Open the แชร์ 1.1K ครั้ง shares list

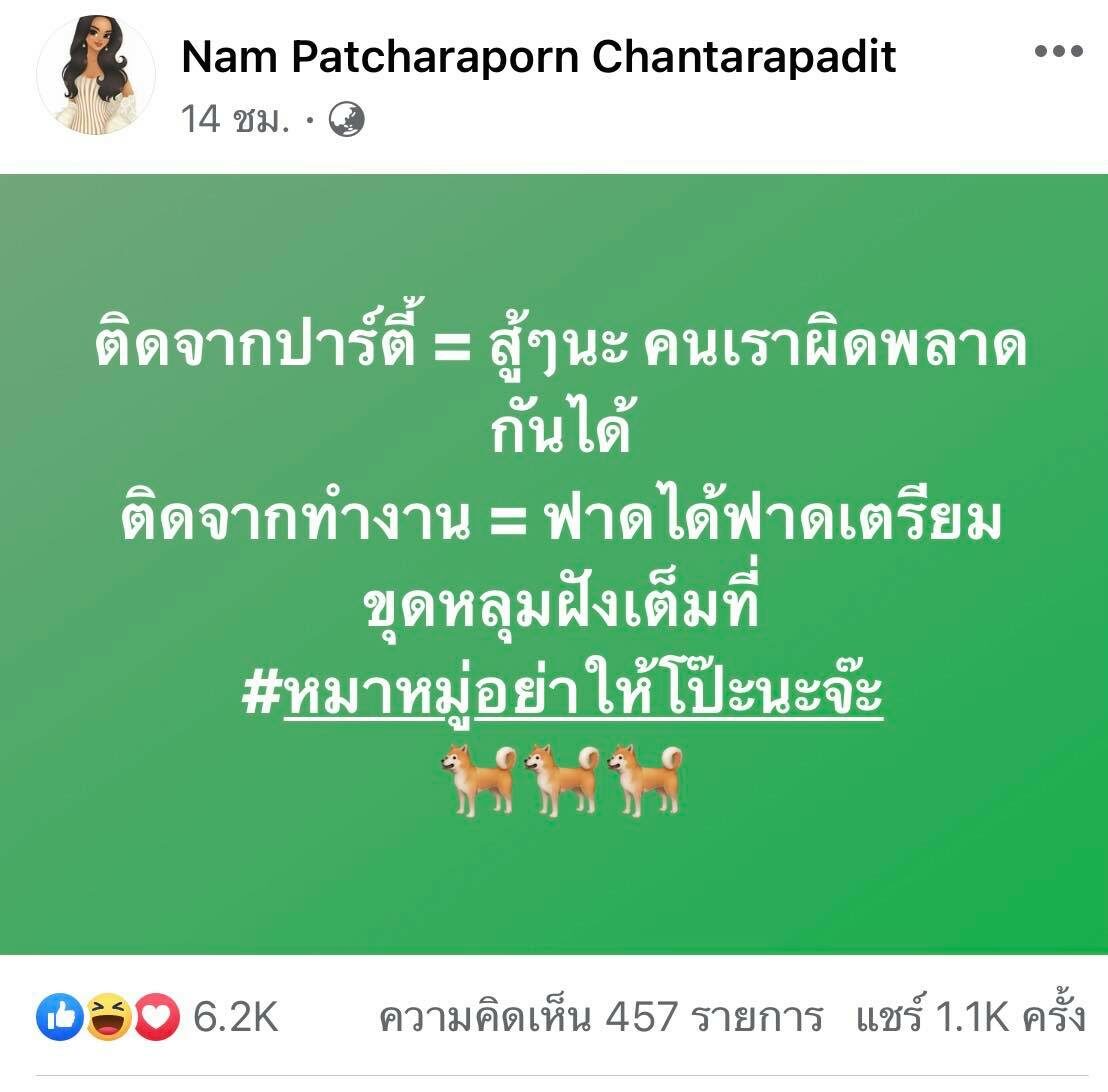pos(970,1015)
